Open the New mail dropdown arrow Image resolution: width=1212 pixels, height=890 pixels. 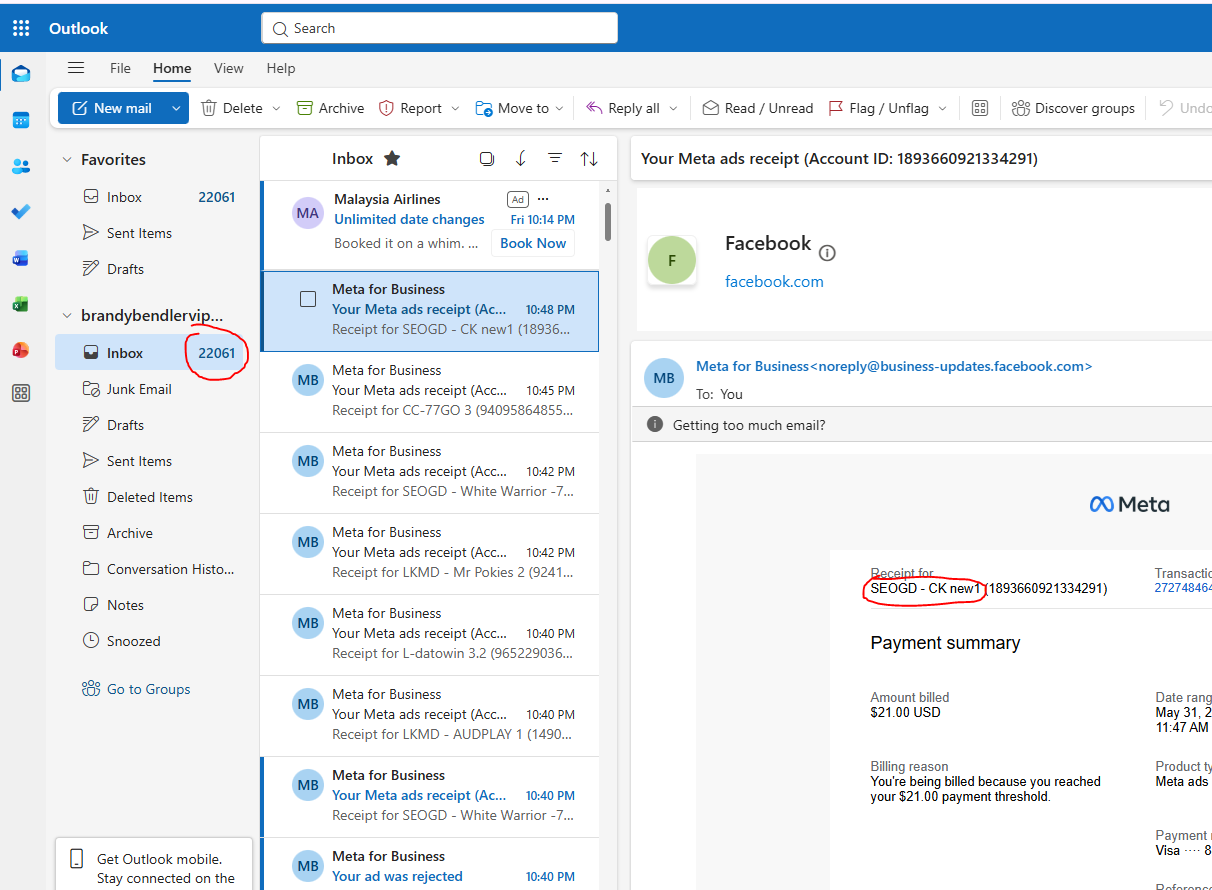(x=176, y=108)
